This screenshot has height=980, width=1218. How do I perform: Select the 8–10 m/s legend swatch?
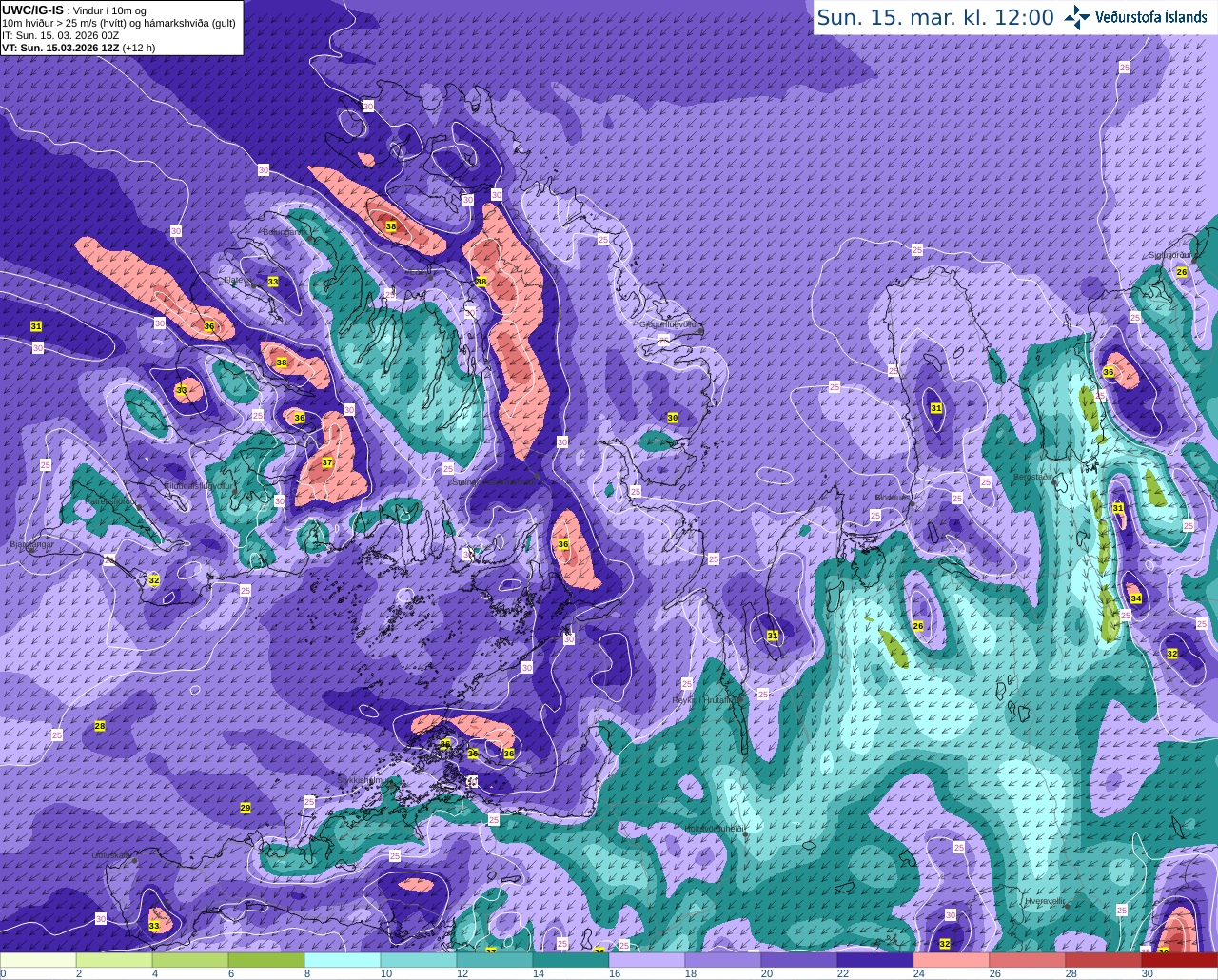point(343,960)
